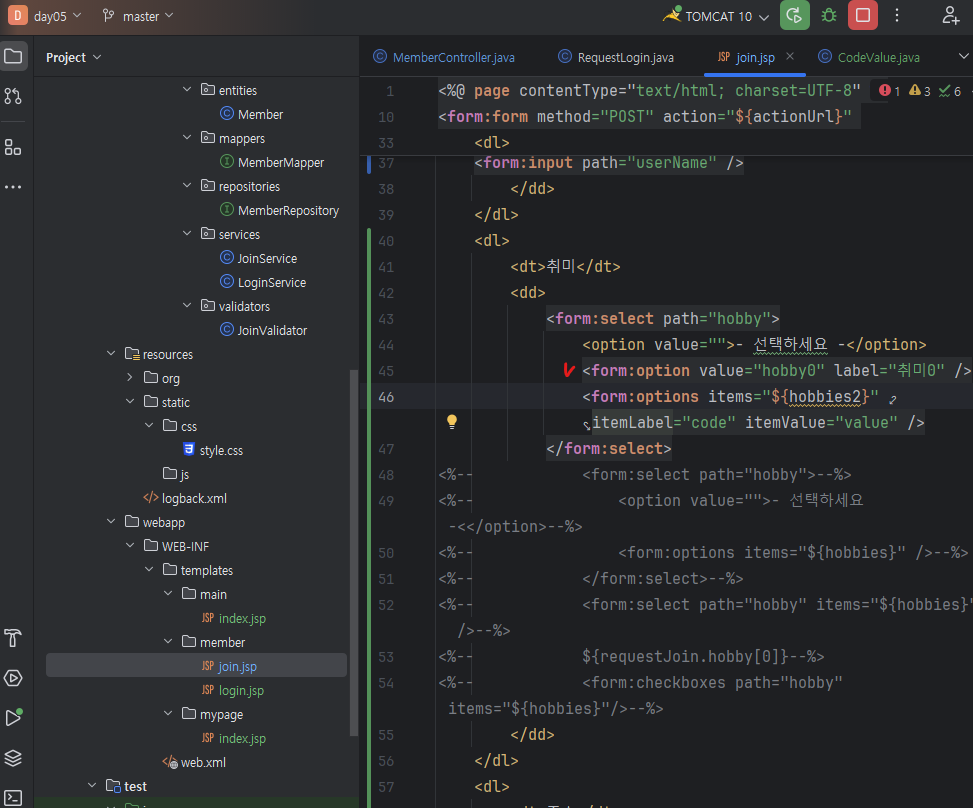Collapse the WEB-INF folder
The image size is (973, 808).
click(x=130, y=545)
